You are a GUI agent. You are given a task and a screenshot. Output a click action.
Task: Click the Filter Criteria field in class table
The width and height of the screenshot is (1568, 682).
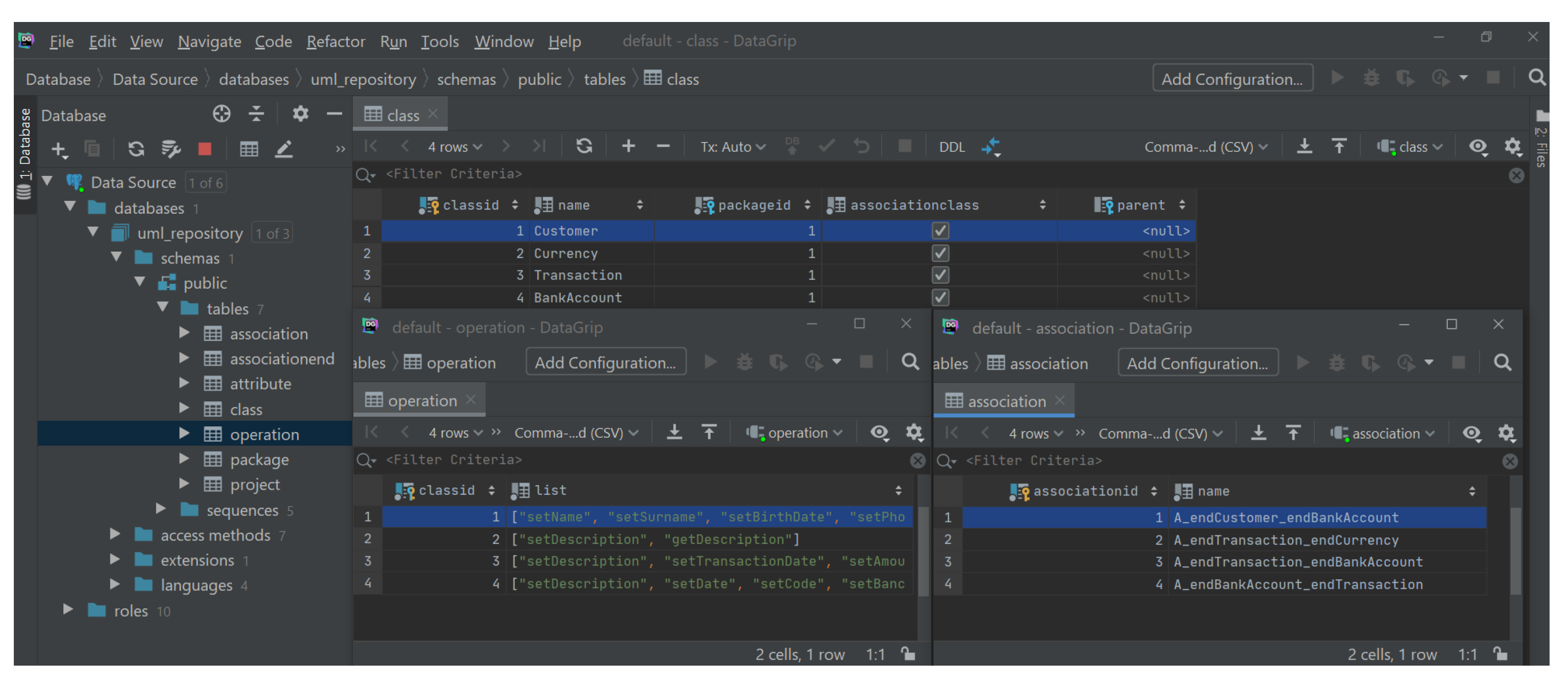point(454,174)
